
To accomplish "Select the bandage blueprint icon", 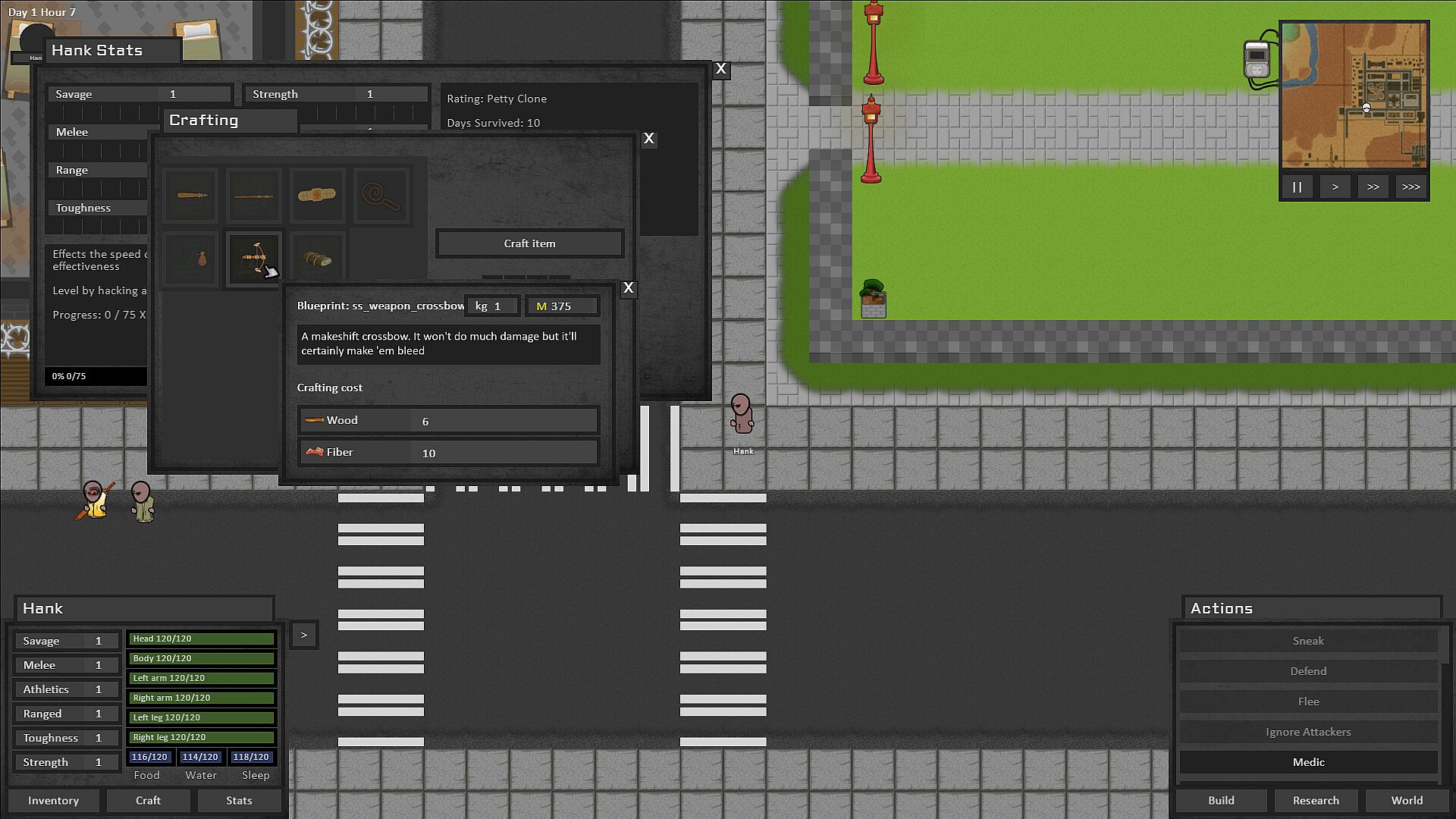I will 316,196.
